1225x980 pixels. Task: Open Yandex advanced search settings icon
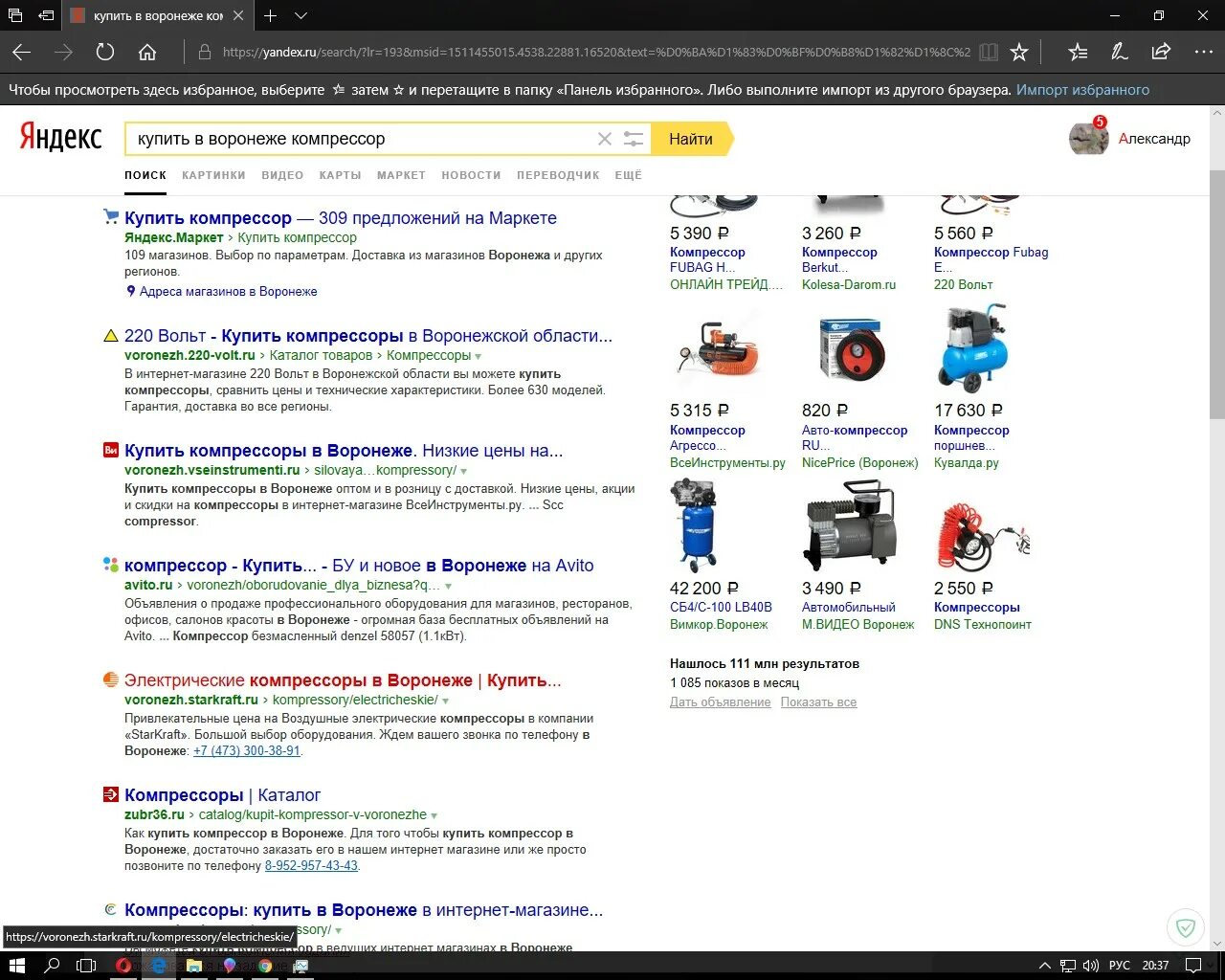(x=634, y=139)
